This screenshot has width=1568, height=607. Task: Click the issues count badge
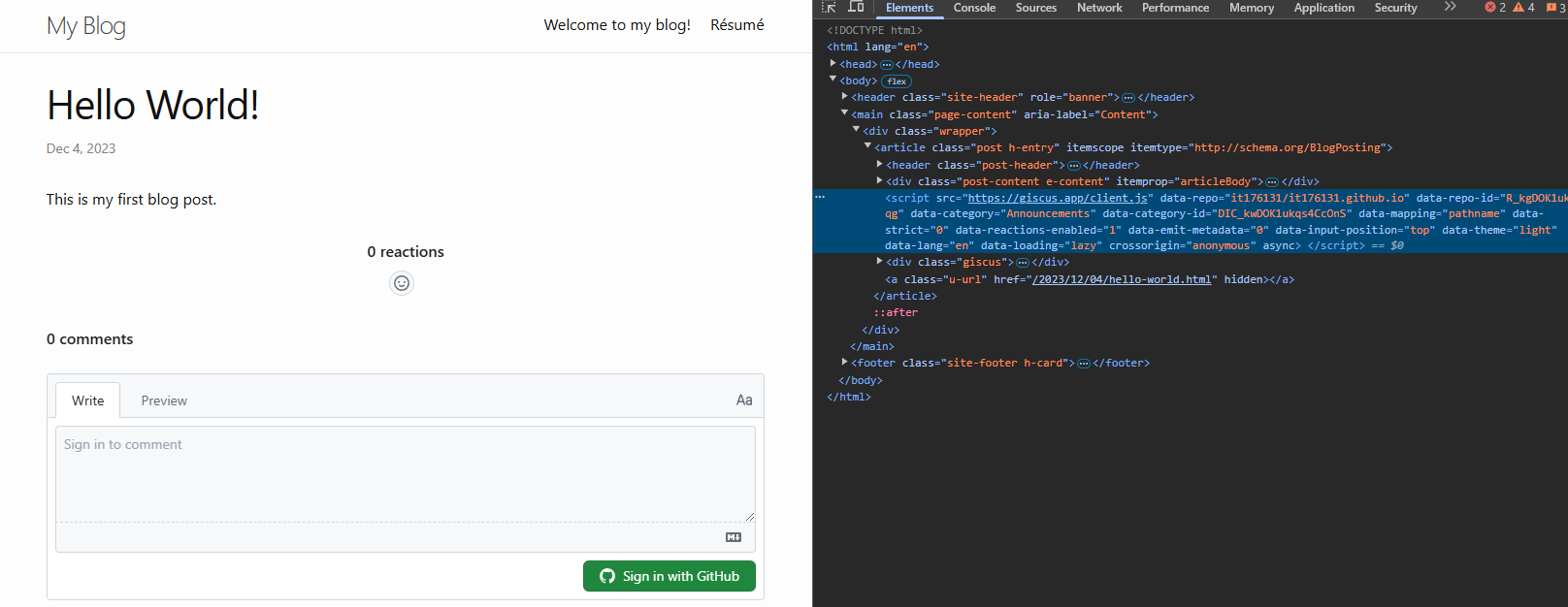point(1555,7)
